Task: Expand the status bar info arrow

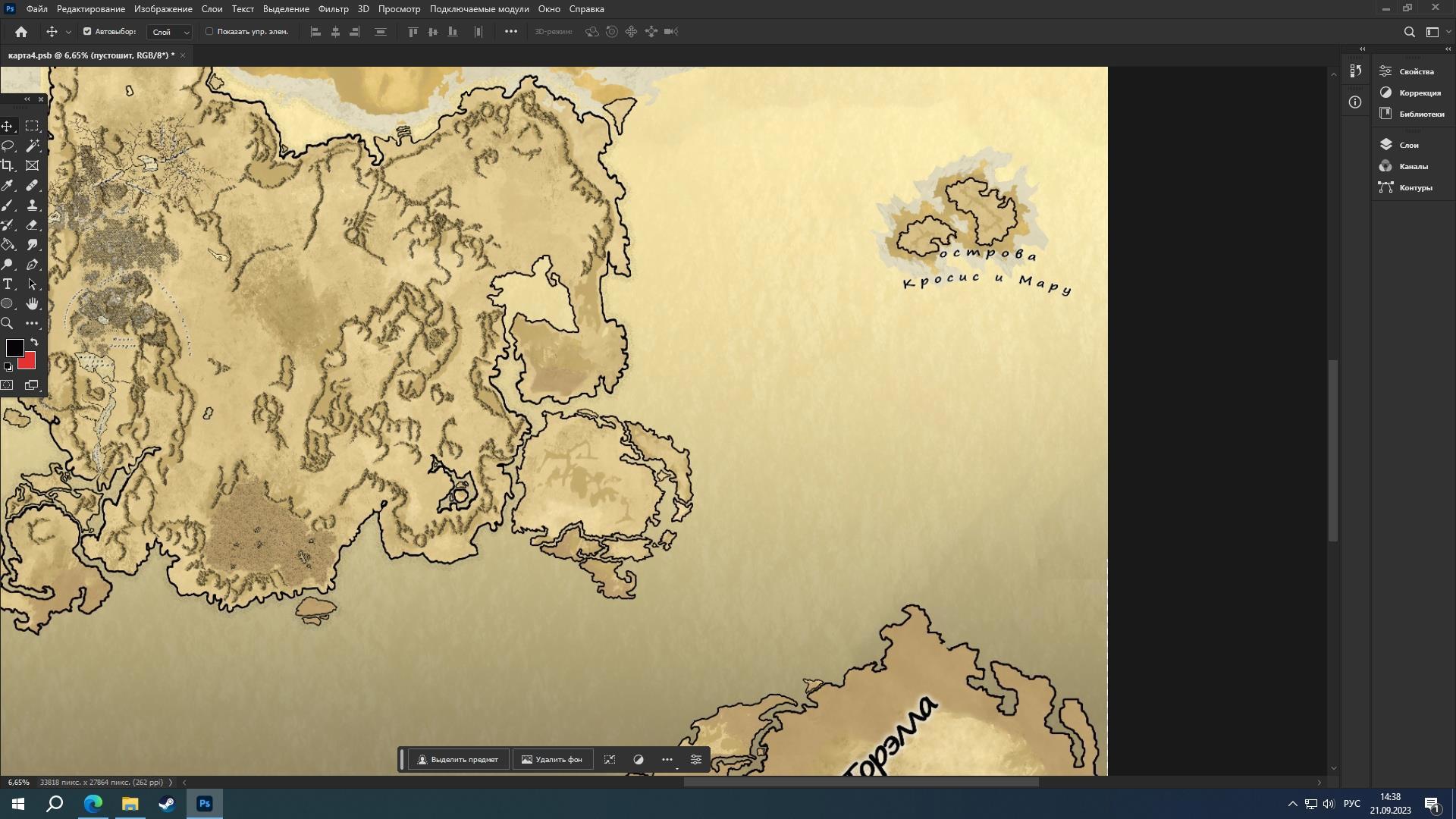Action: click(170, 782)
